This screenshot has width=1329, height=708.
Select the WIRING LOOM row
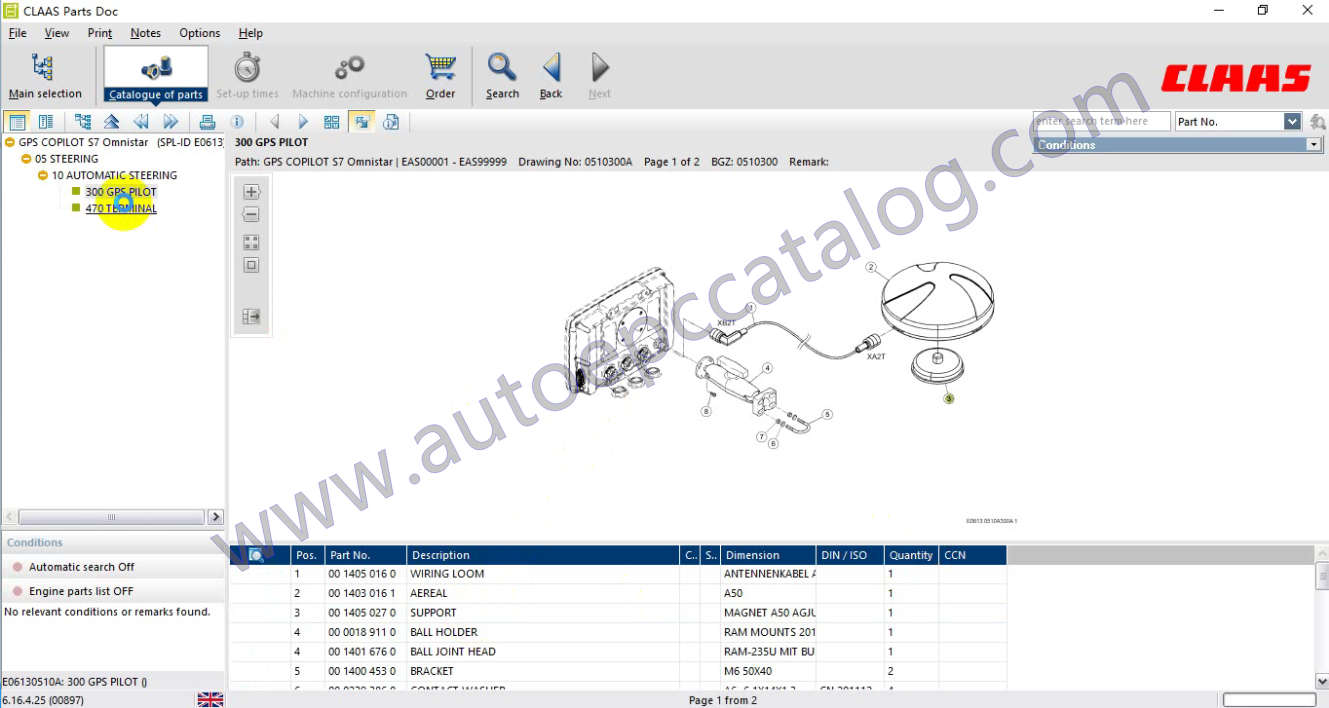(x=618, y=574)
